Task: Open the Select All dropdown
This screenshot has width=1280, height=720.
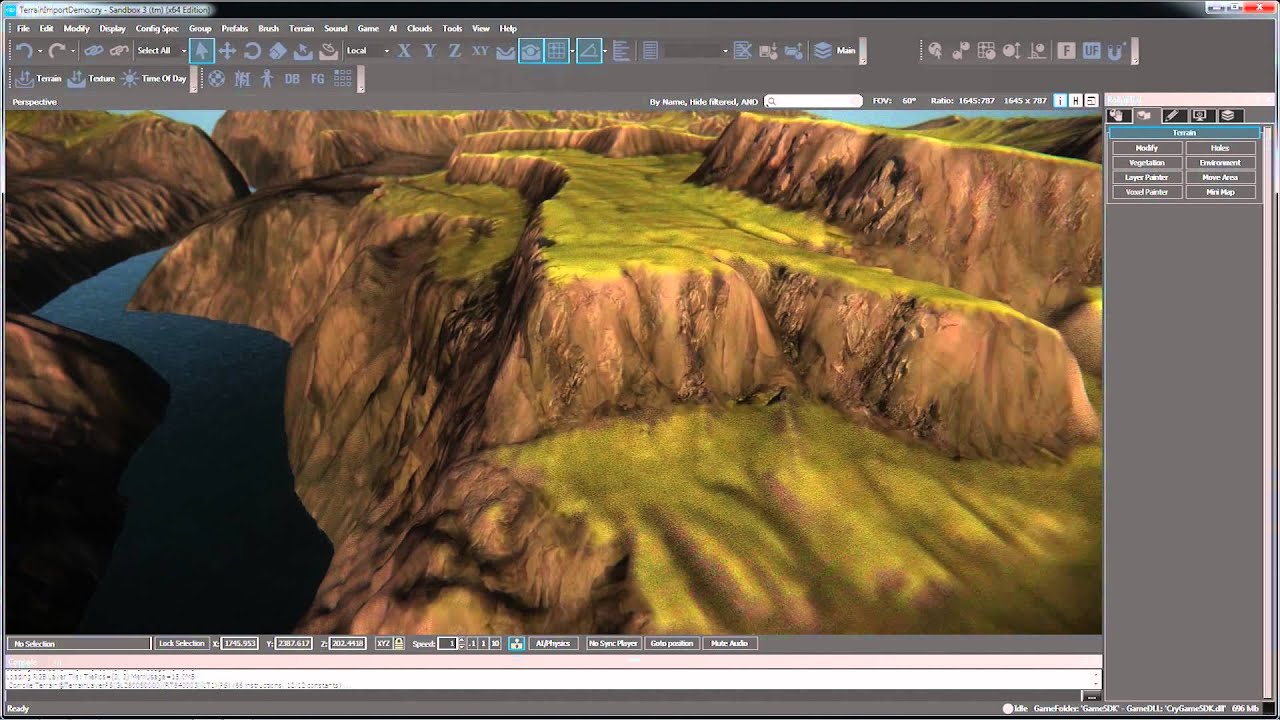Action: click(x=161, y=50)
